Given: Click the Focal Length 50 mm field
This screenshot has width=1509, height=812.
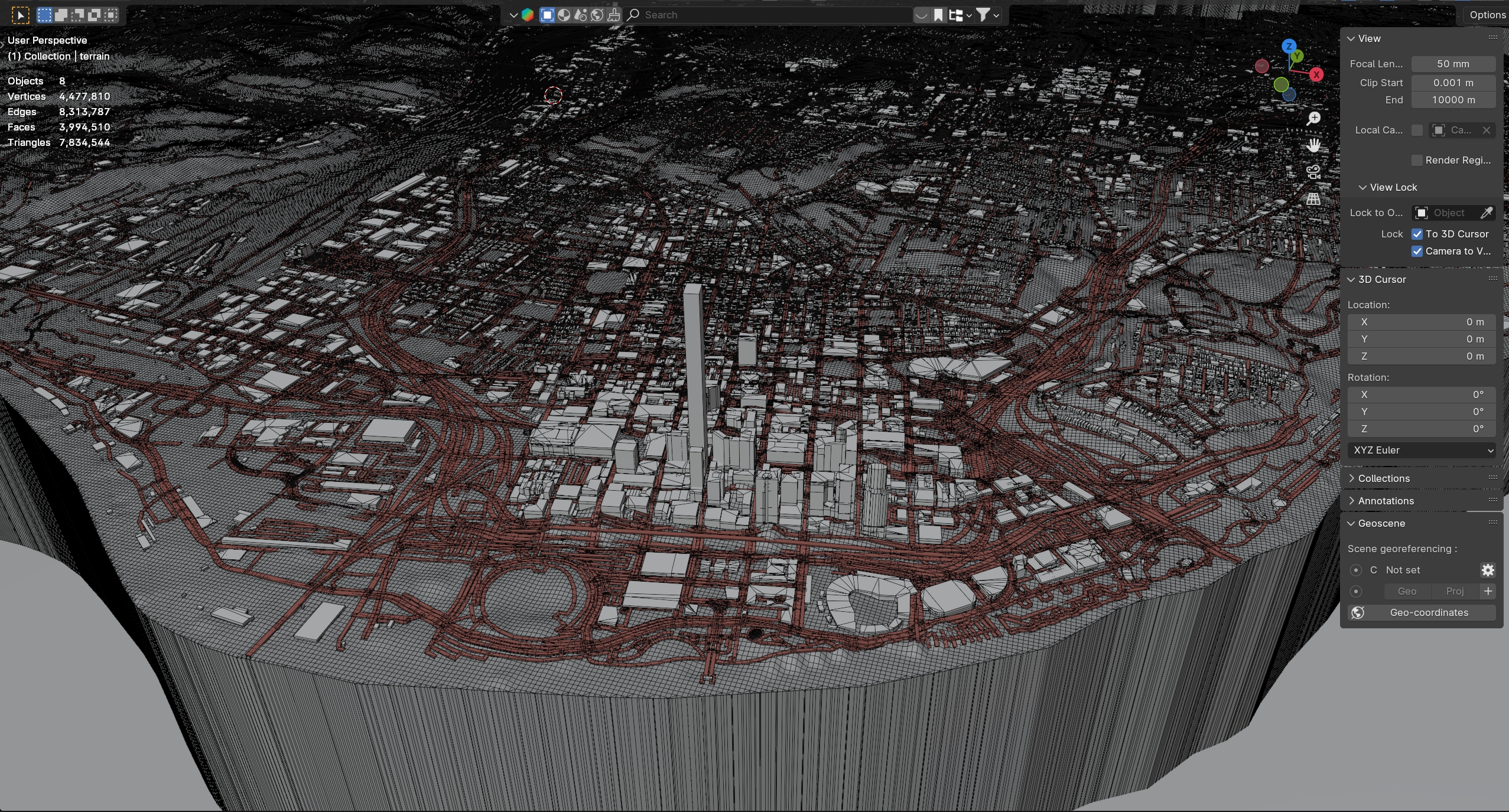Looking at the screenshot, I should click(x=1453, y=64).
